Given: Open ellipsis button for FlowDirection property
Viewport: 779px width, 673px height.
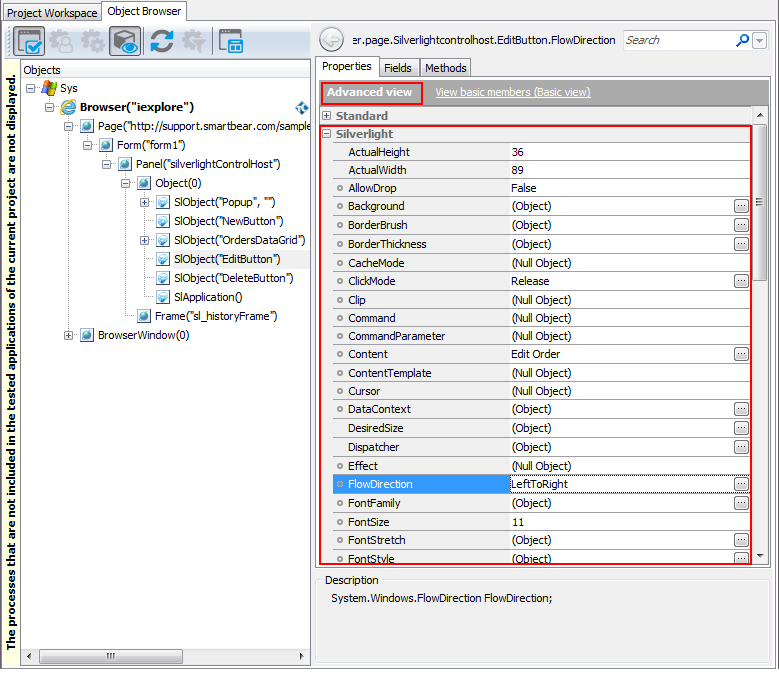Looking at the screenshot, I should point(741,484).
